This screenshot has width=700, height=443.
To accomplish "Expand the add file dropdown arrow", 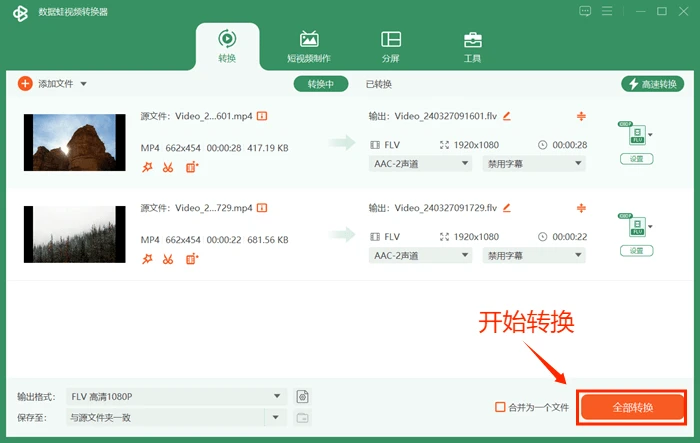I will pos(83,84).
